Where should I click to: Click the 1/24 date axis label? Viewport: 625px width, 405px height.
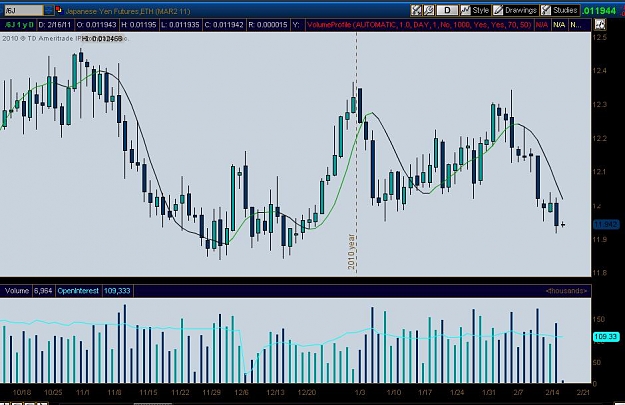457,392
